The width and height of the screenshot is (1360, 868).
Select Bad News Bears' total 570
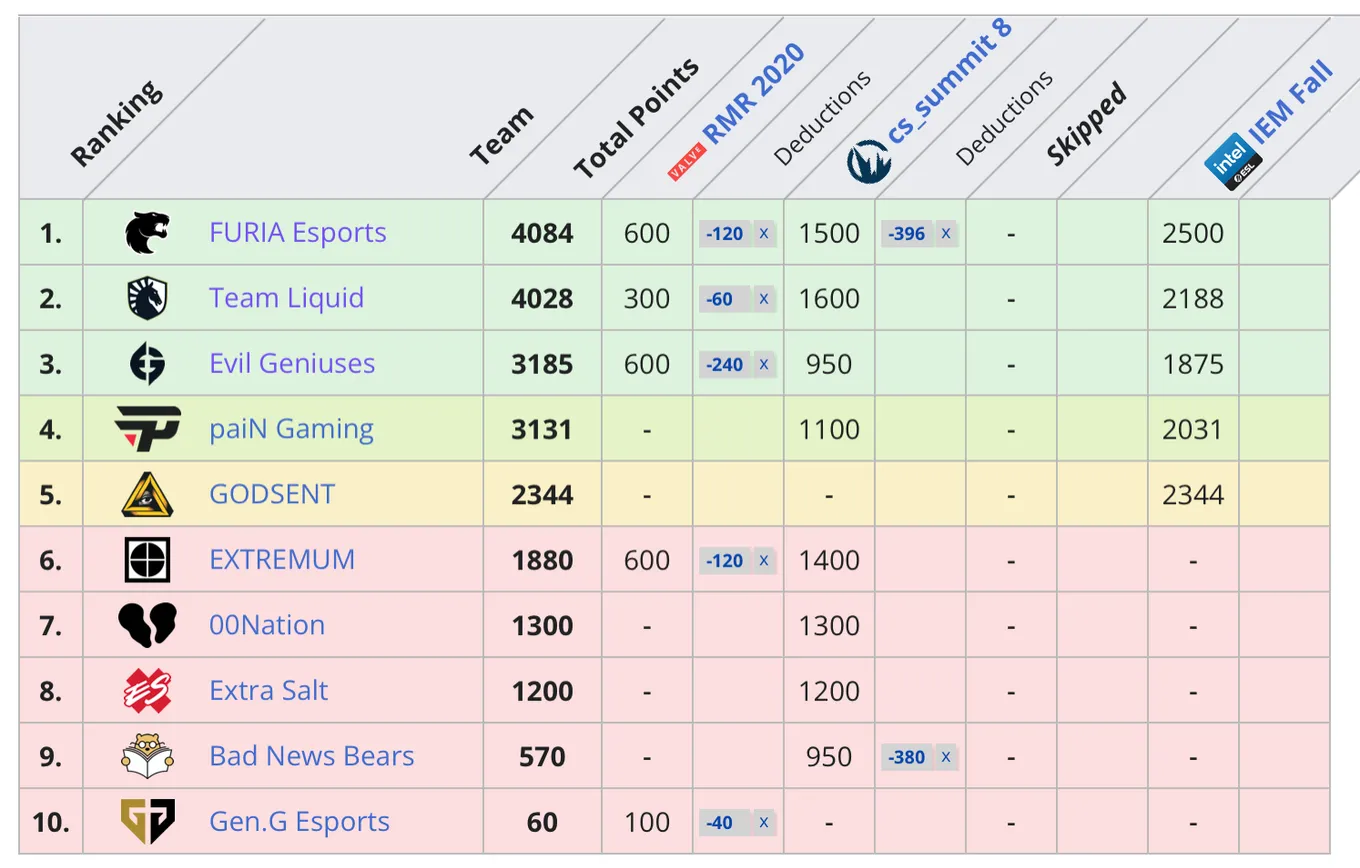click(543, 757)
